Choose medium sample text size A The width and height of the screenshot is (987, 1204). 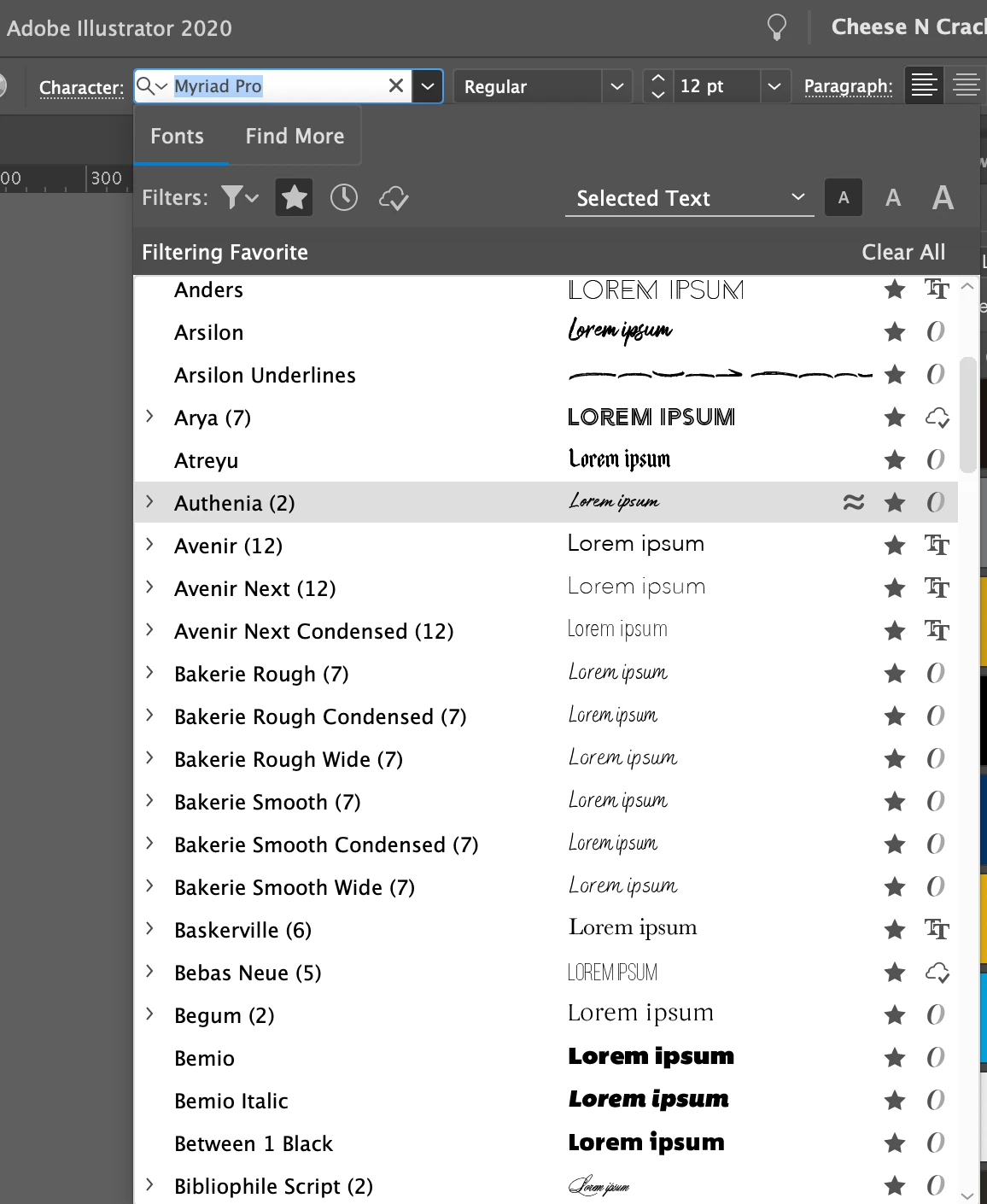click(893, 198)
